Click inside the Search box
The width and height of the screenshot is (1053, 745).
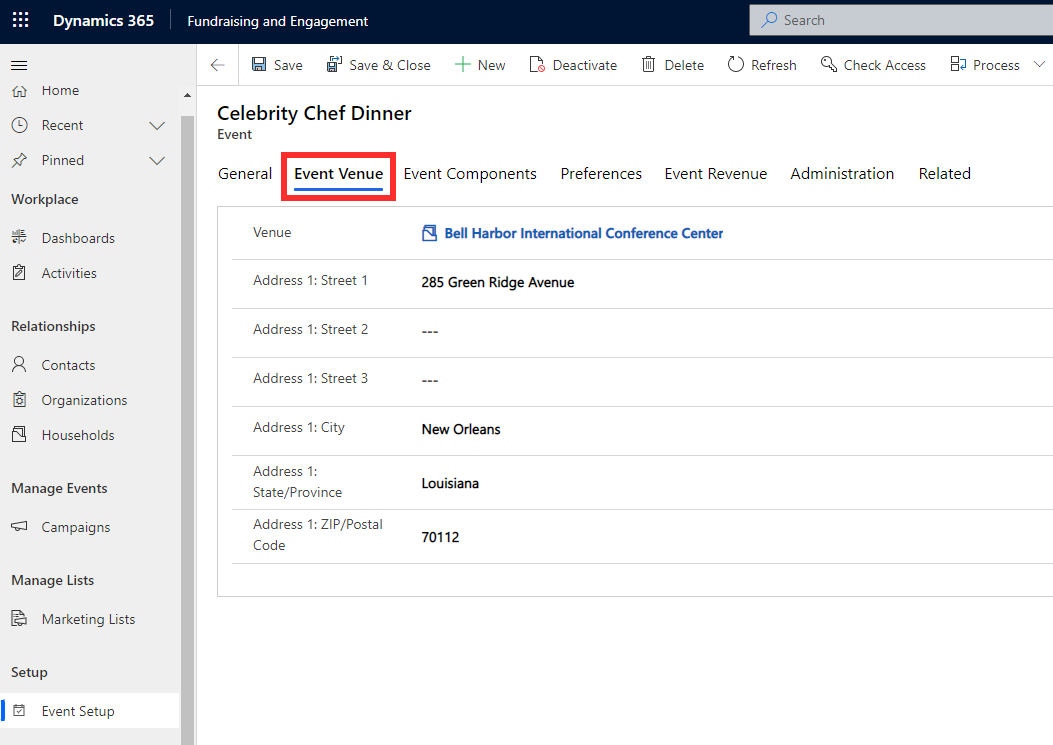pos(901,20)
